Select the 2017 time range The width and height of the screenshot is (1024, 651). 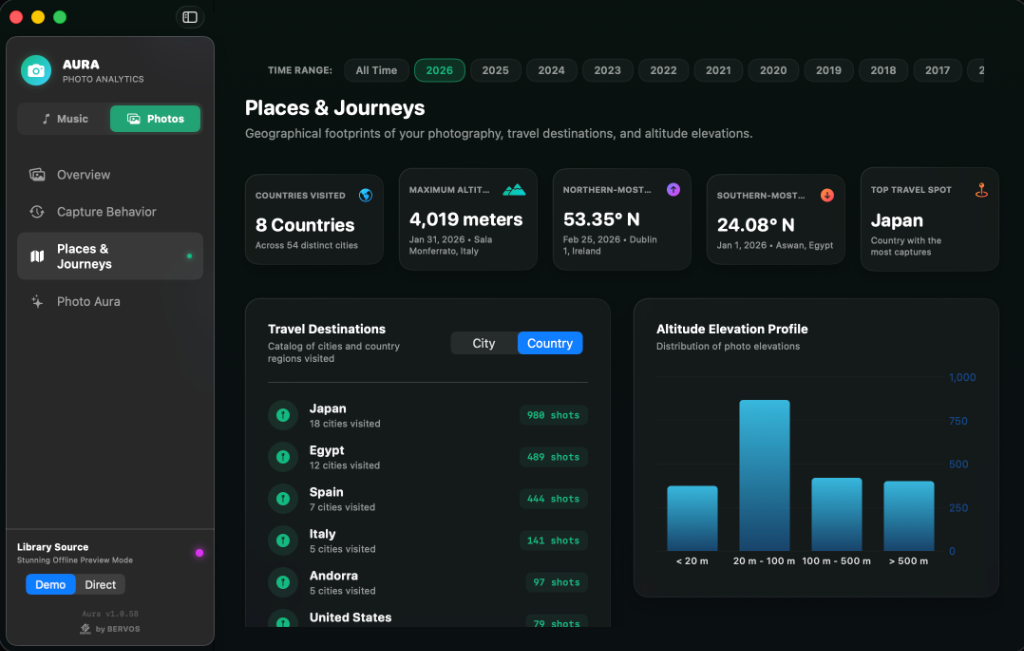click(x=938, y=71)
